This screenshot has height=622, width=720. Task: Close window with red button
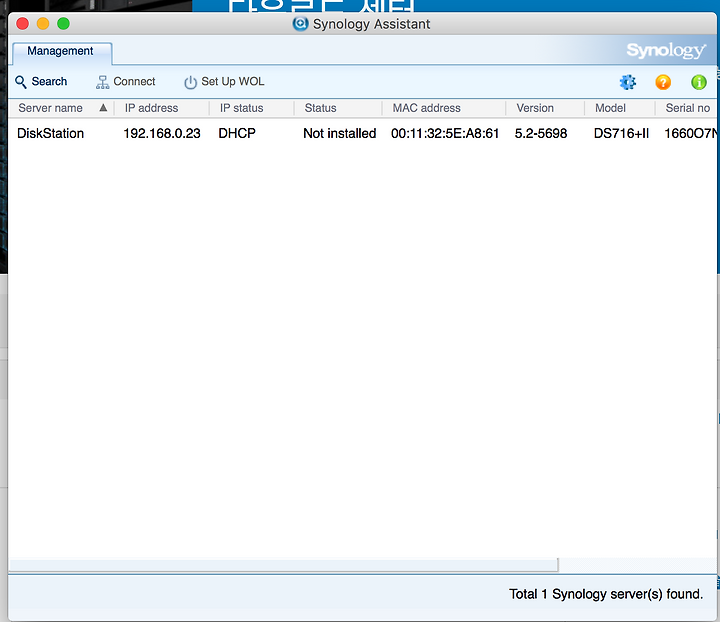[22, 23]
